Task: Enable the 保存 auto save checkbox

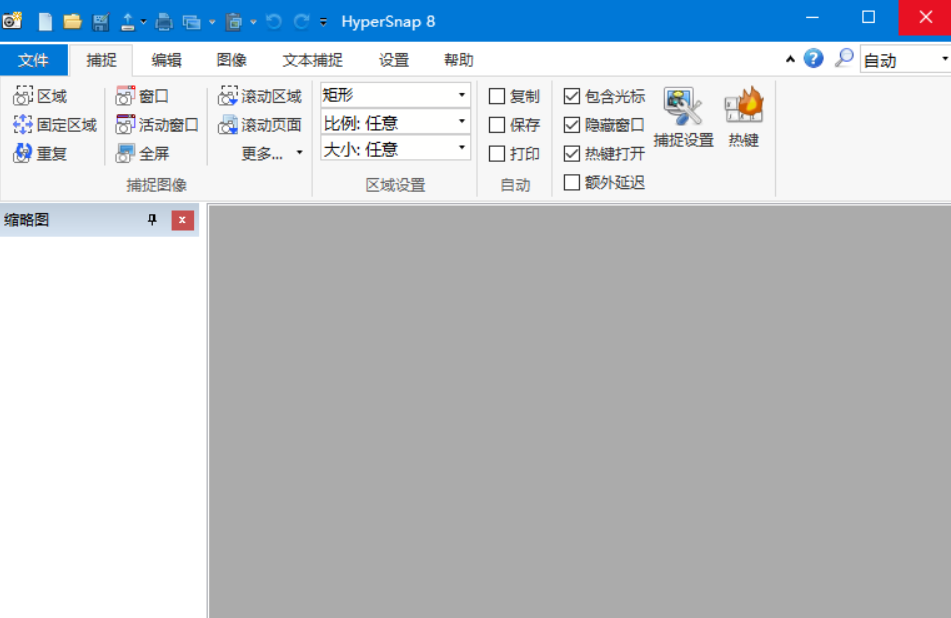Action: [497, 125]
